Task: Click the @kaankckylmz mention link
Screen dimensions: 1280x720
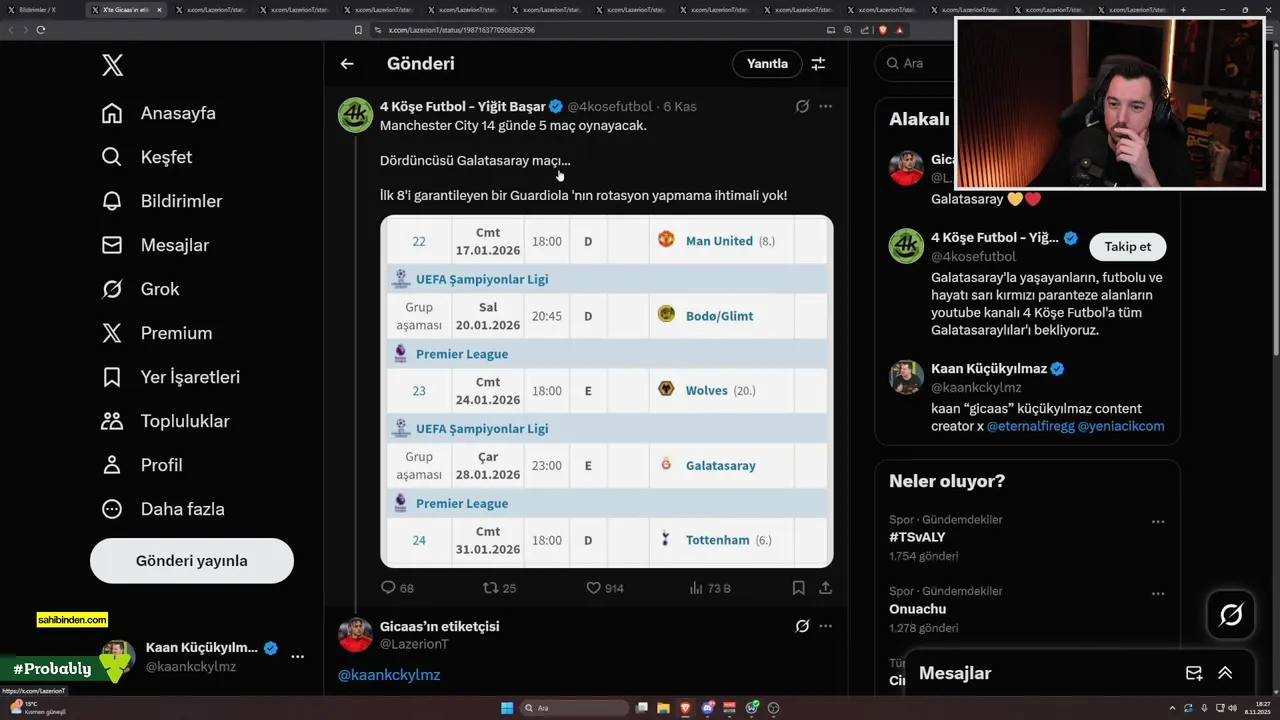Action: pyautogui.click(x=389, y=675)
